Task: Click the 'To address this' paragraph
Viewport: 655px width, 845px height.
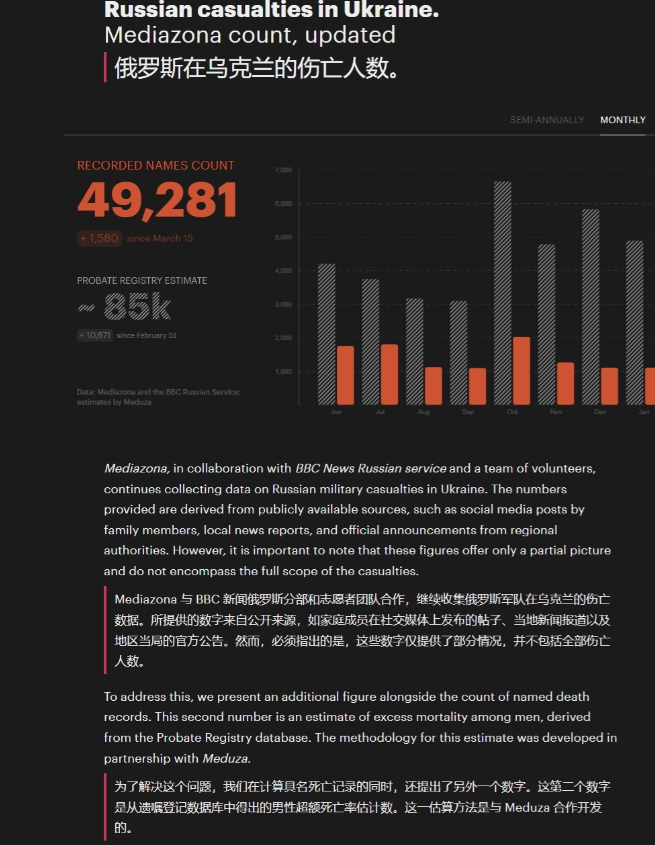Action: point(360,728)
